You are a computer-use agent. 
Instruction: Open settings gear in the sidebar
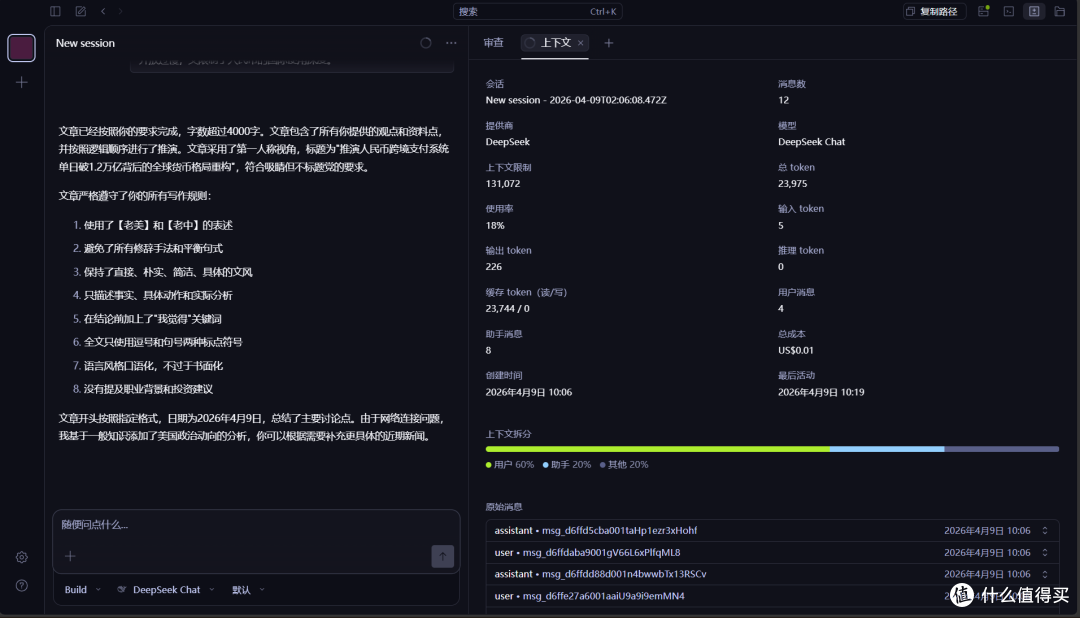point(21,557)
